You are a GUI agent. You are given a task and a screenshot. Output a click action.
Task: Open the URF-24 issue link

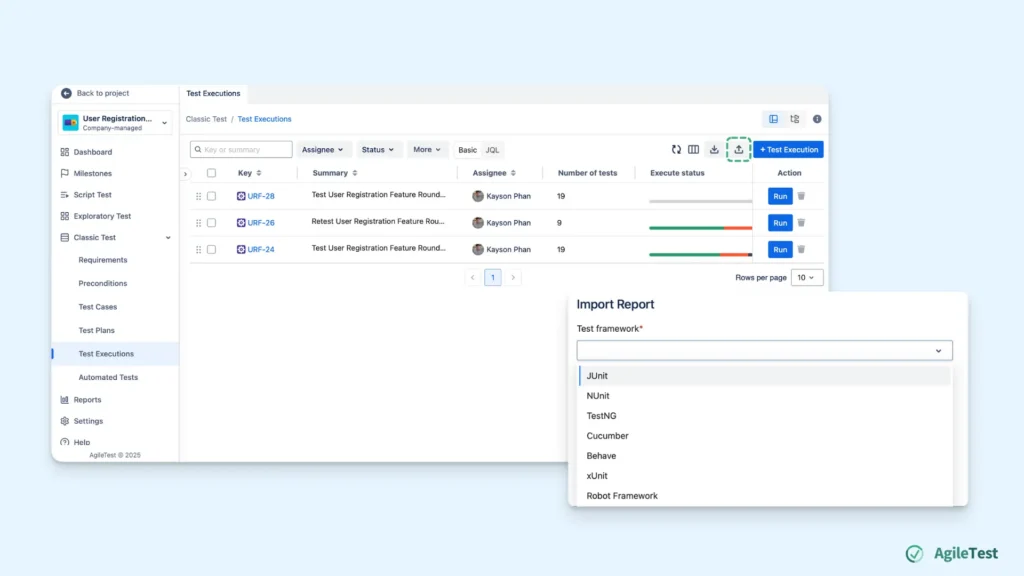click(261, 249)
